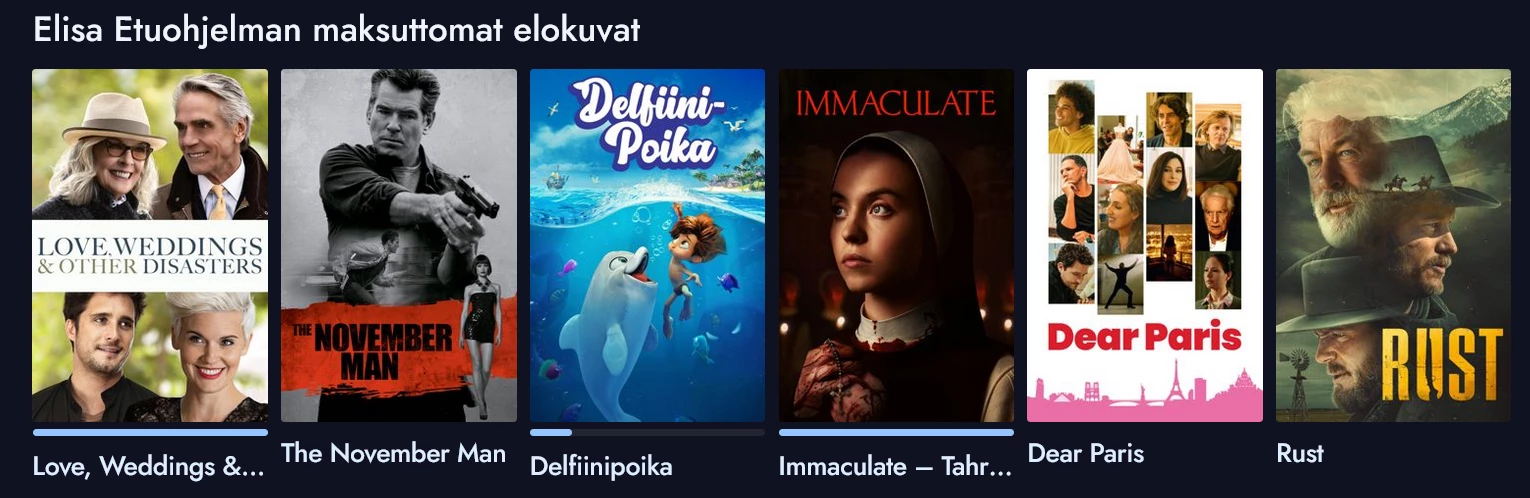Select the Dear Paris movie poster

[1145, 245]
